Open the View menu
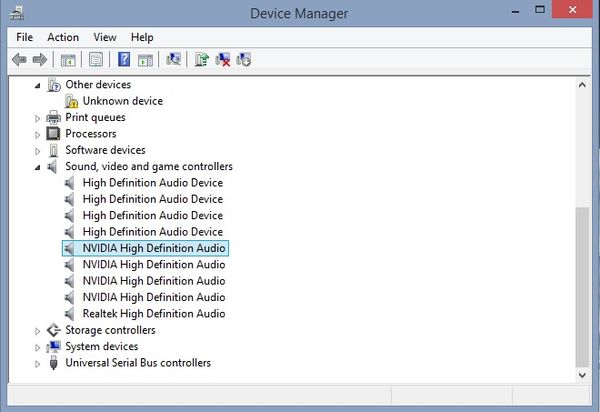This screenshot has height=412, width=600. [105, 37]
